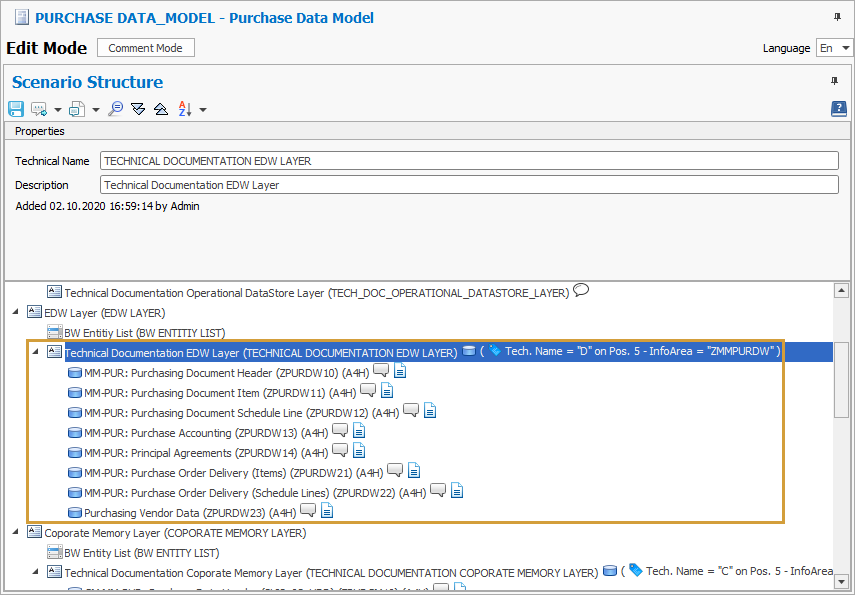This screenshot has height=595, width=855.
Task: Click inside the Description text field
Action: (400, 184)
